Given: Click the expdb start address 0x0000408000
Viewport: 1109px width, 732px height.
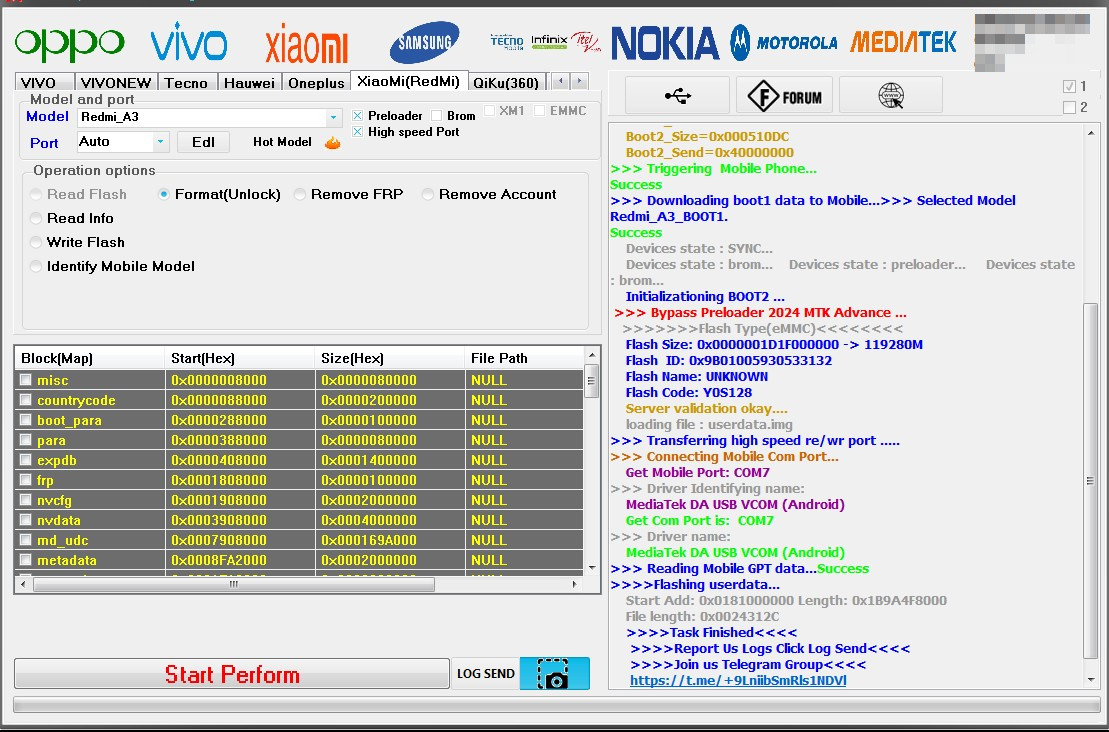Looking at the screenshot, I should [x=219, y=460].
